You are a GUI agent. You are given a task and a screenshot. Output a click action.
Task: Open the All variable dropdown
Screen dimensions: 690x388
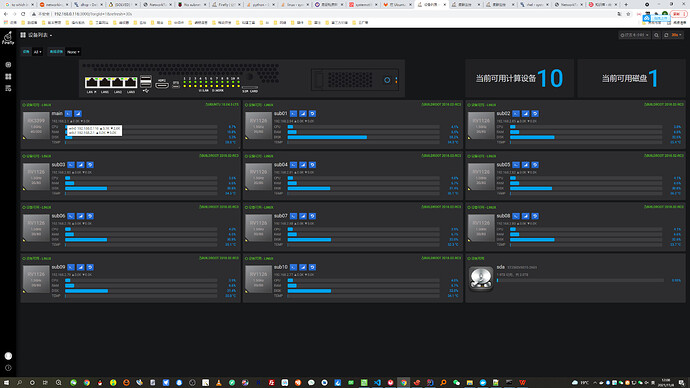tap(37, 52)
